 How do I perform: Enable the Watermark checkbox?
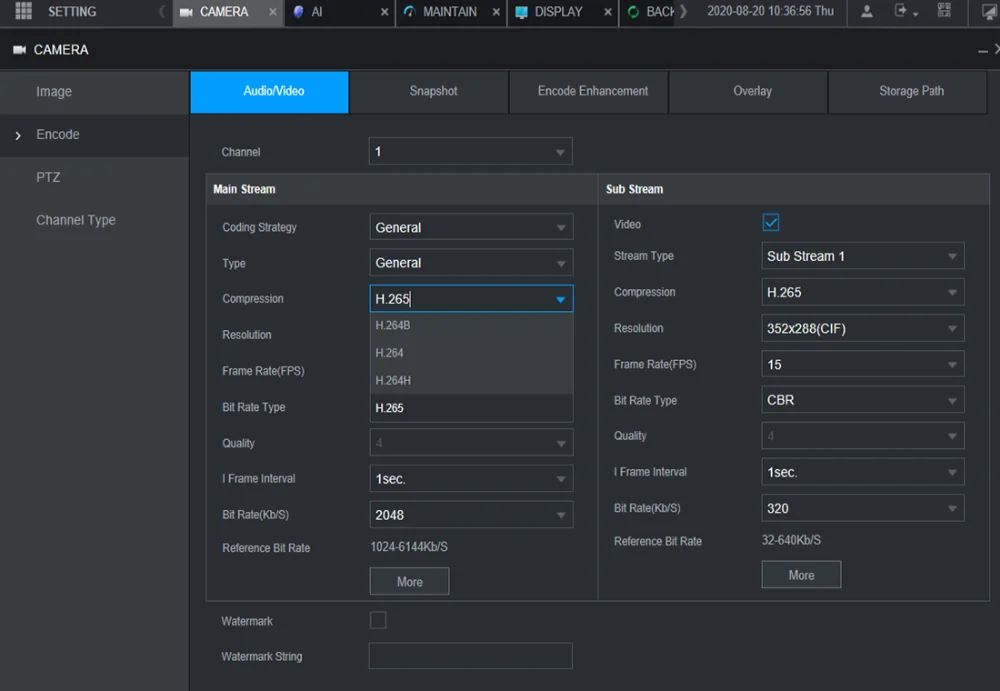tap(378, 621)
